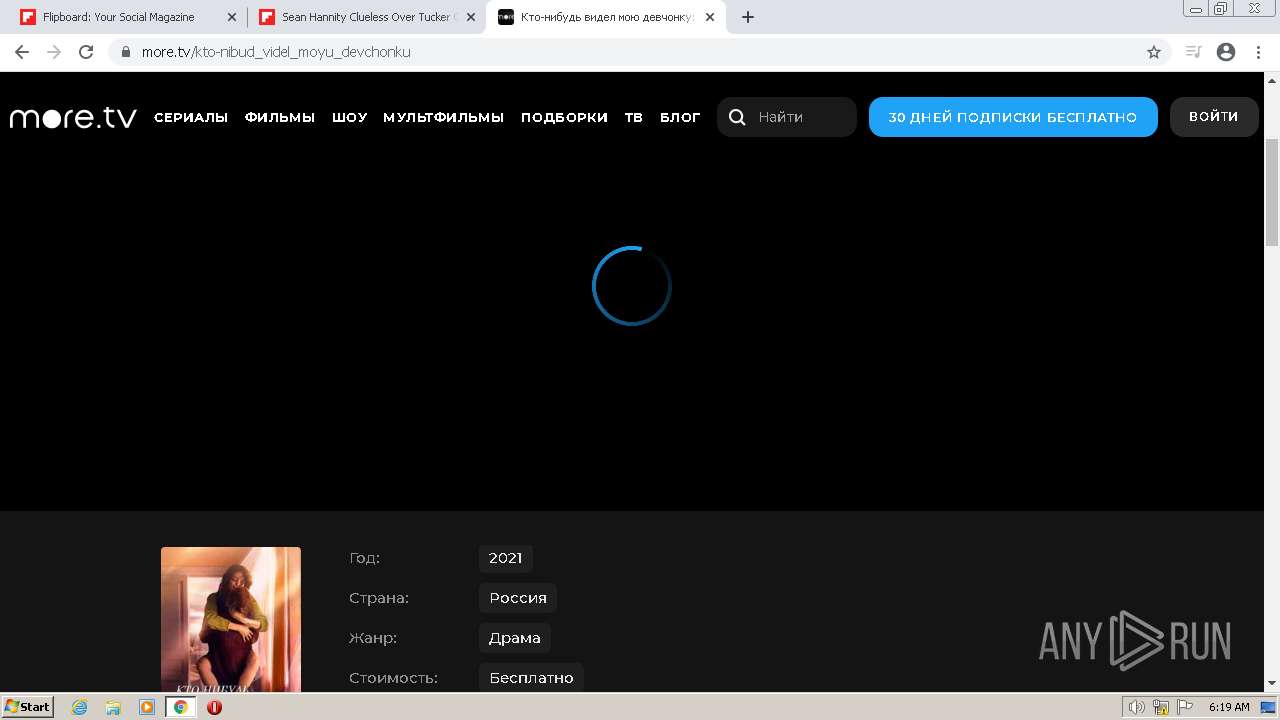The image size is (1280, 720).
Task: Open the МУЛЬТФИЛЬМЫ section
Action: click(444, 117)
